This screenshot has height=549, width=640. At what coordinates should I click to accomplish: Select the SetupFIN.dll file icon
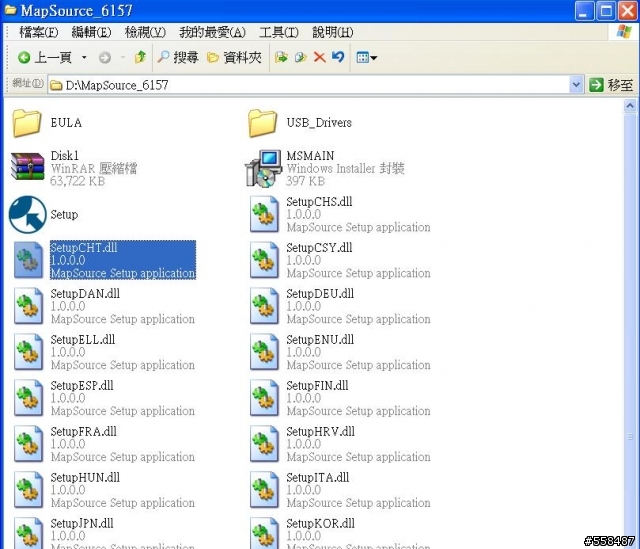(x=264, y=398)
